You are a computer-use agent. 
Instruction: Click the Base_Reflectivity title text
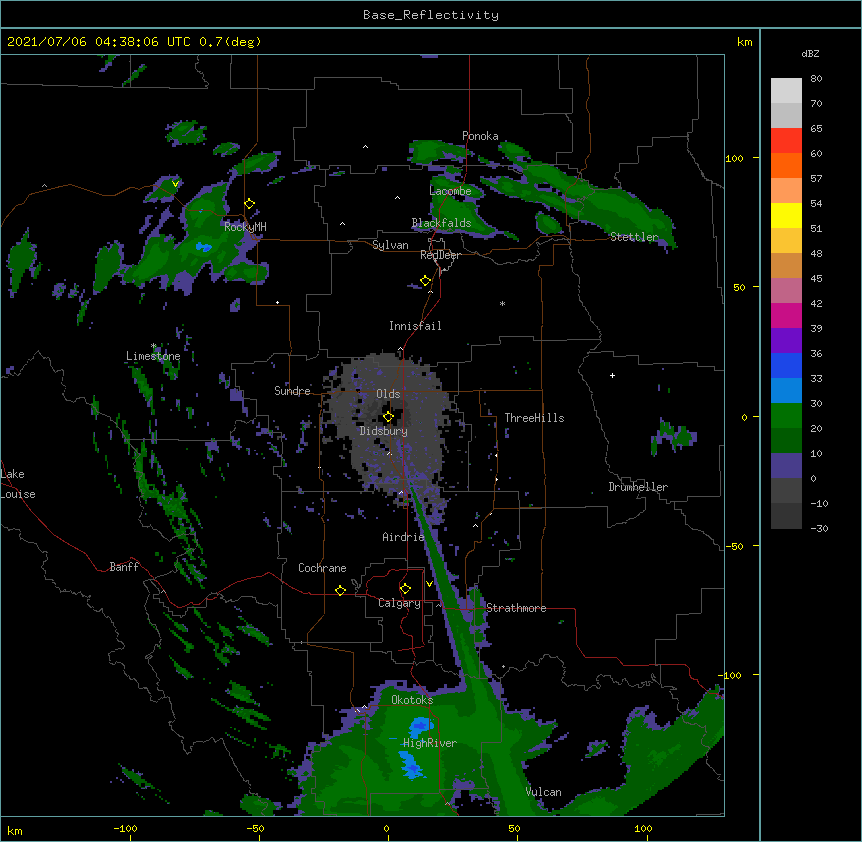pyautogui.click(x=431, y=15)
